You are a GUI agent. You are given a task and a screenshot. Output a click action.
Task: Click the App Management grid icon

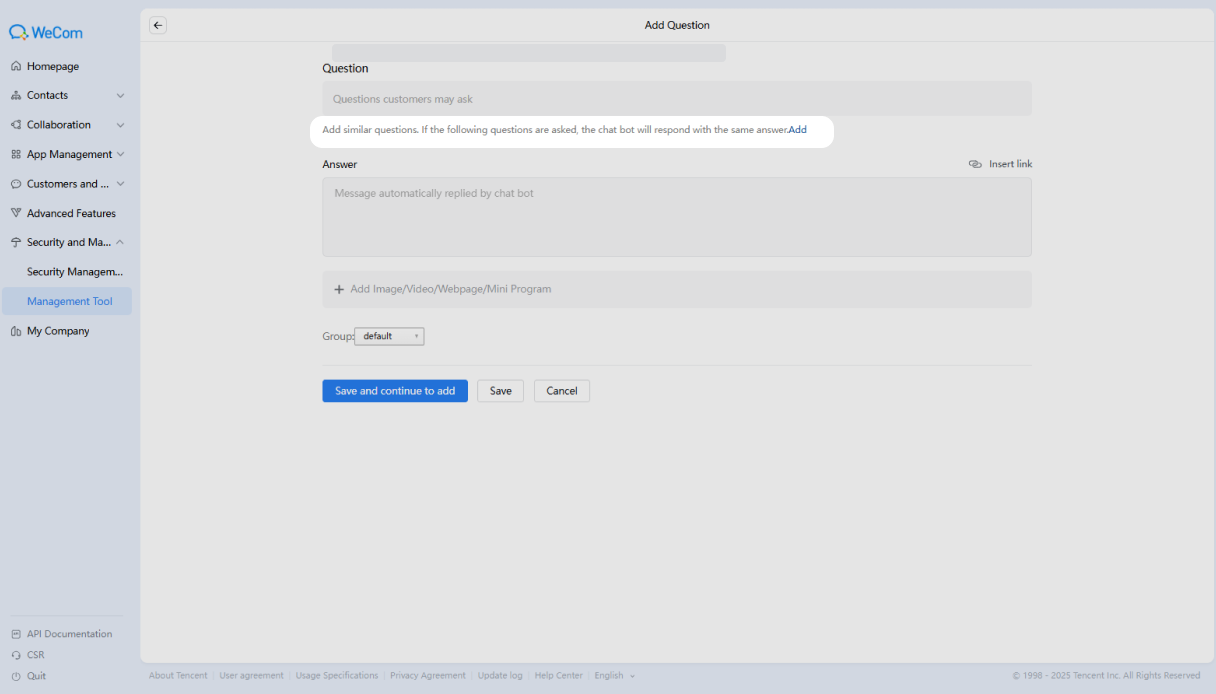pyautogui.click(x=16, y=155)
